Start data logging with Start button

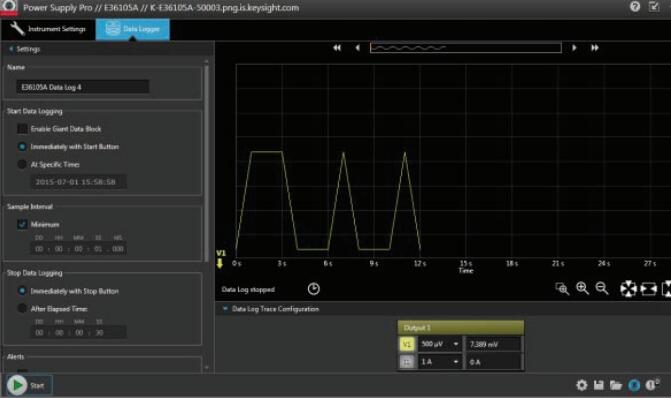28,385
